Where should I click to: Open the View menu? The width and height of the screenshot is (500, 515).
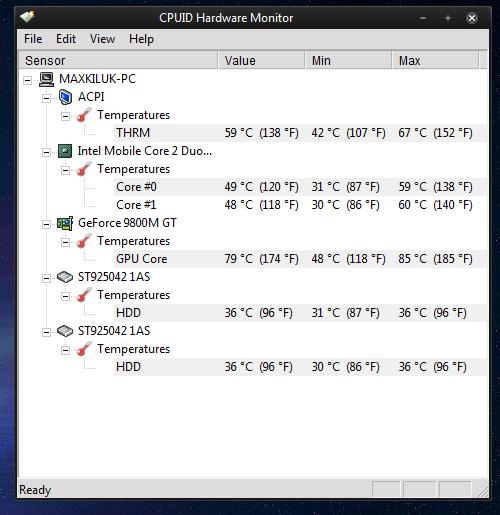pyautogui.click(x=102, y=39)
